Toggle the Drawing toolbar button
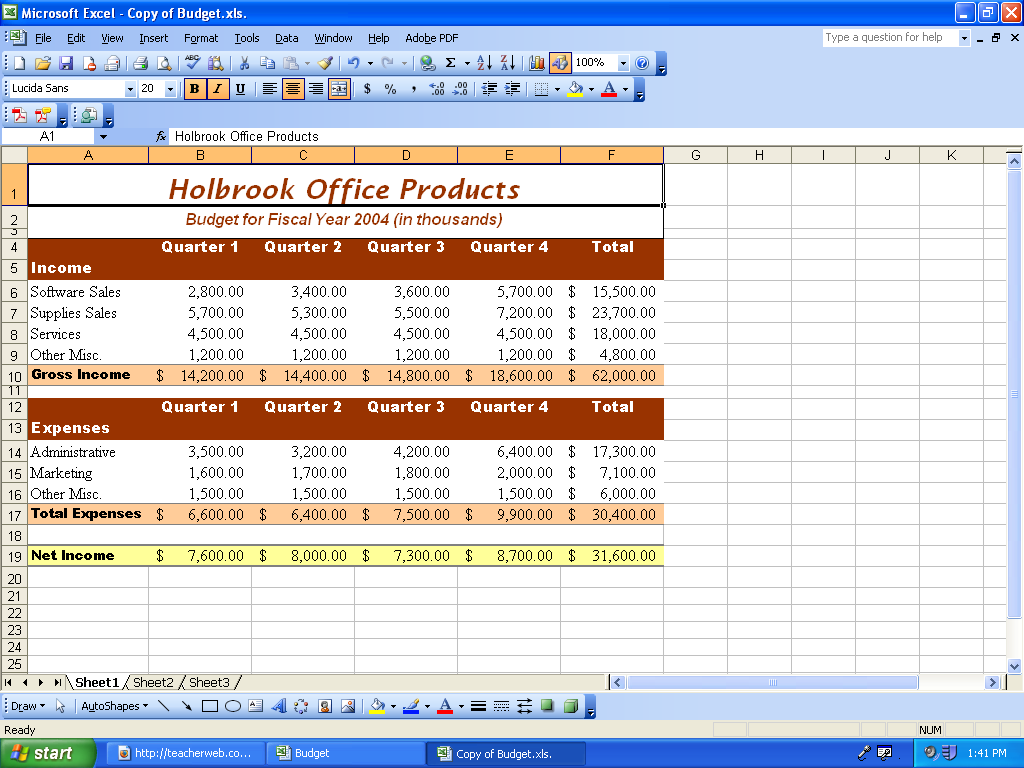1024x768 pixels. coord(560,63)
